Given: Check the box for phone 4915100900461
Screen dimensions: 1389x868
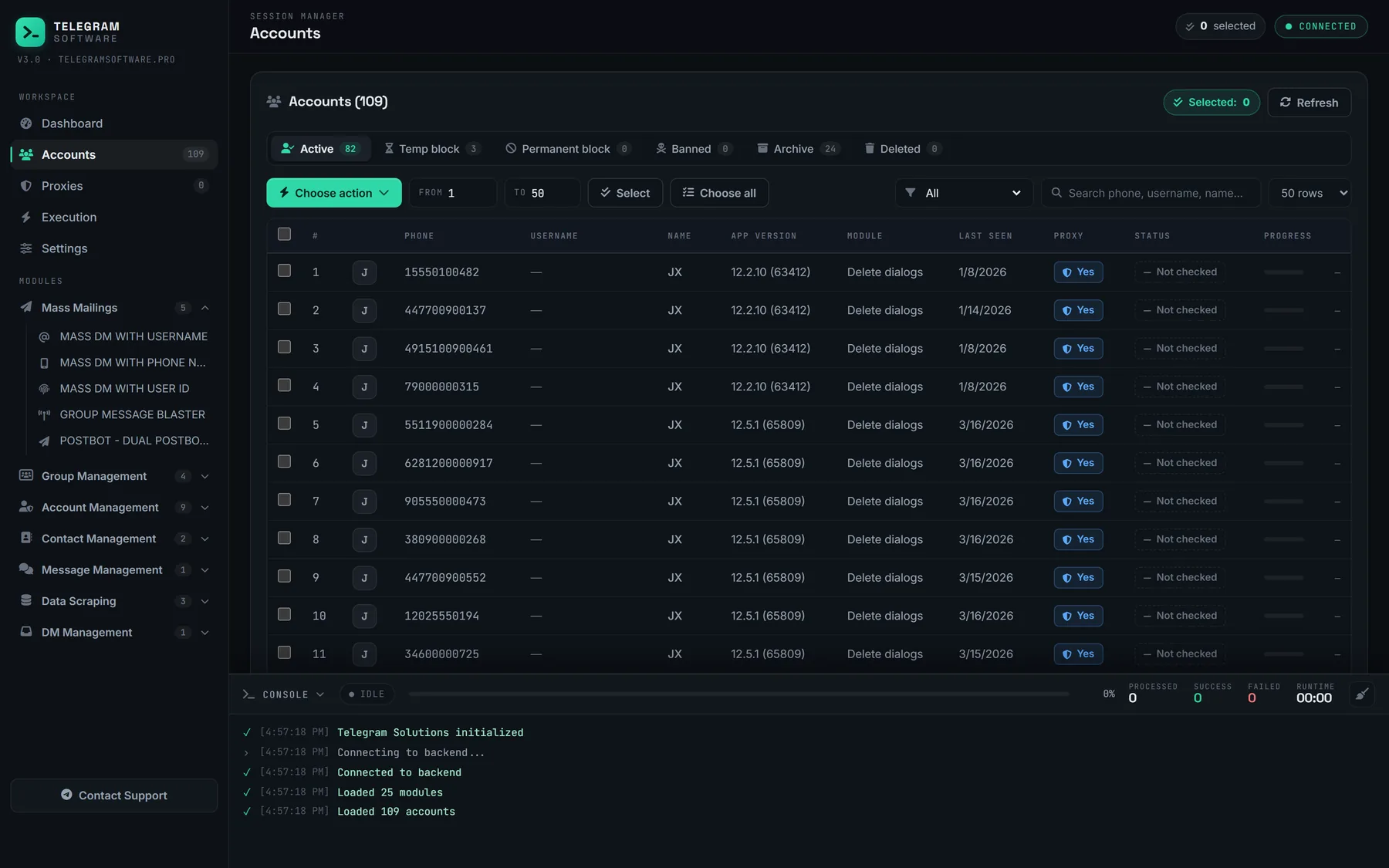Looking at the screenshot, I should coord(284,347).
